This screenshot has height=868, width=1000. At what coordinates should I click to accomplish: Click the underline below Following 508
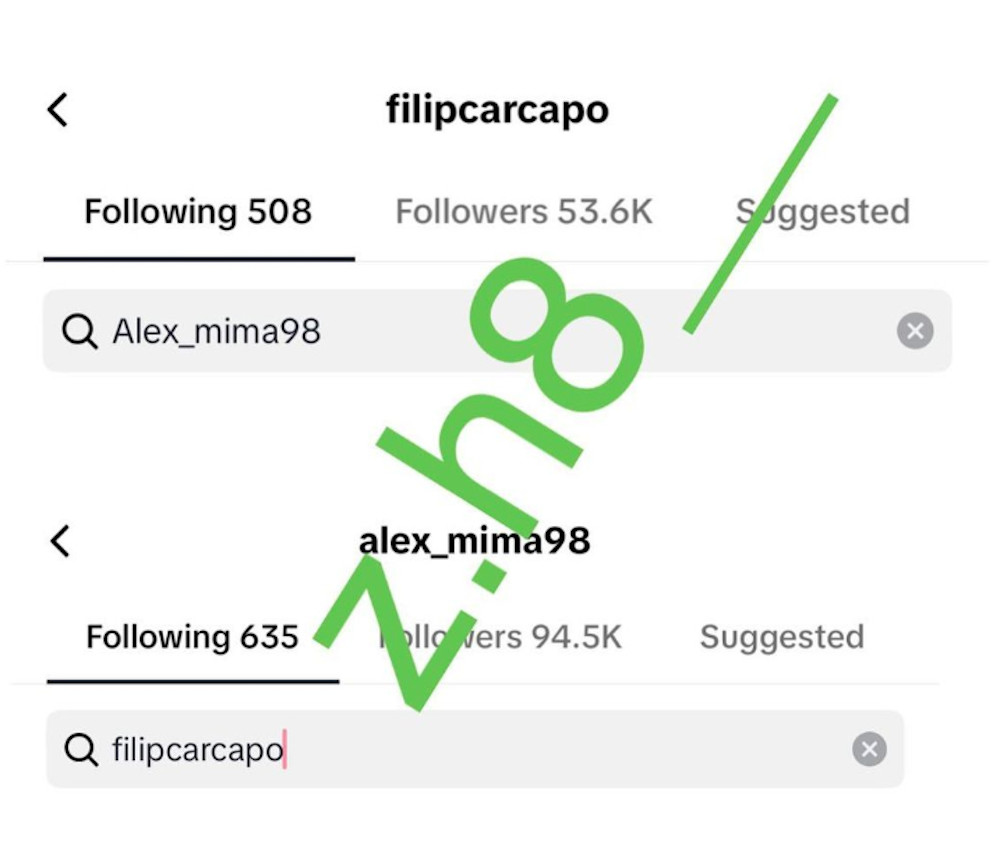[198, 259]
